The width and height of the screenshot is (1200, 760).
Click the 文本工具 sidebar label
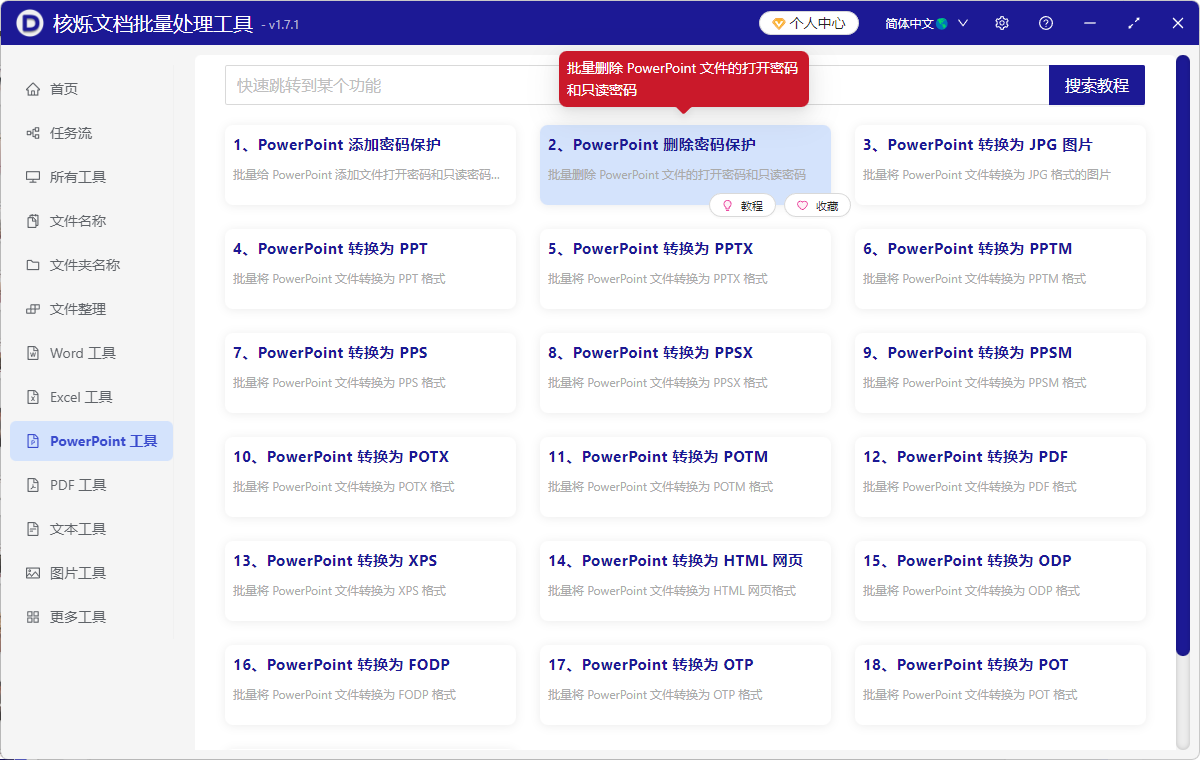pos(78,529)
